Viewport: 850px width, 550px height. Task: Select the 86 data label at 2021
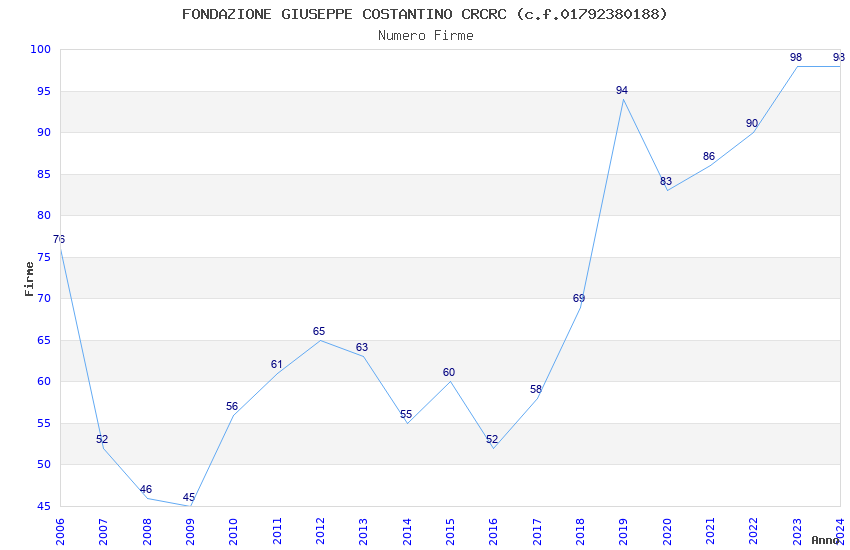coord(709,157)
